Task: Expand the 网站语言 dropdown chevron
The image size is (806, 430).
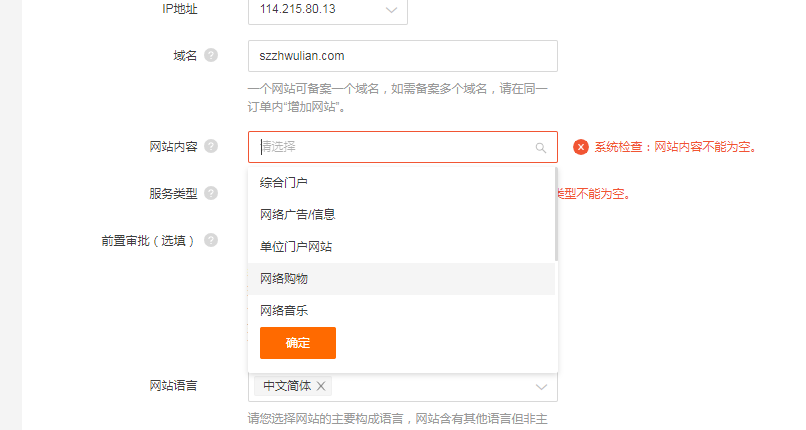Action: coord(541,387)
